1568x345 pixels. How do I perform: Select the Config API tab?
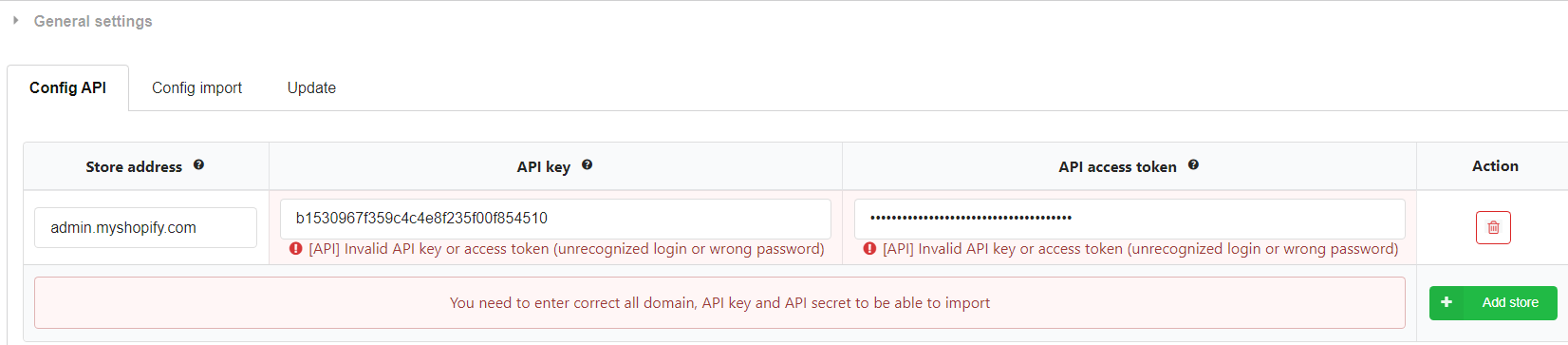point(67,87)
